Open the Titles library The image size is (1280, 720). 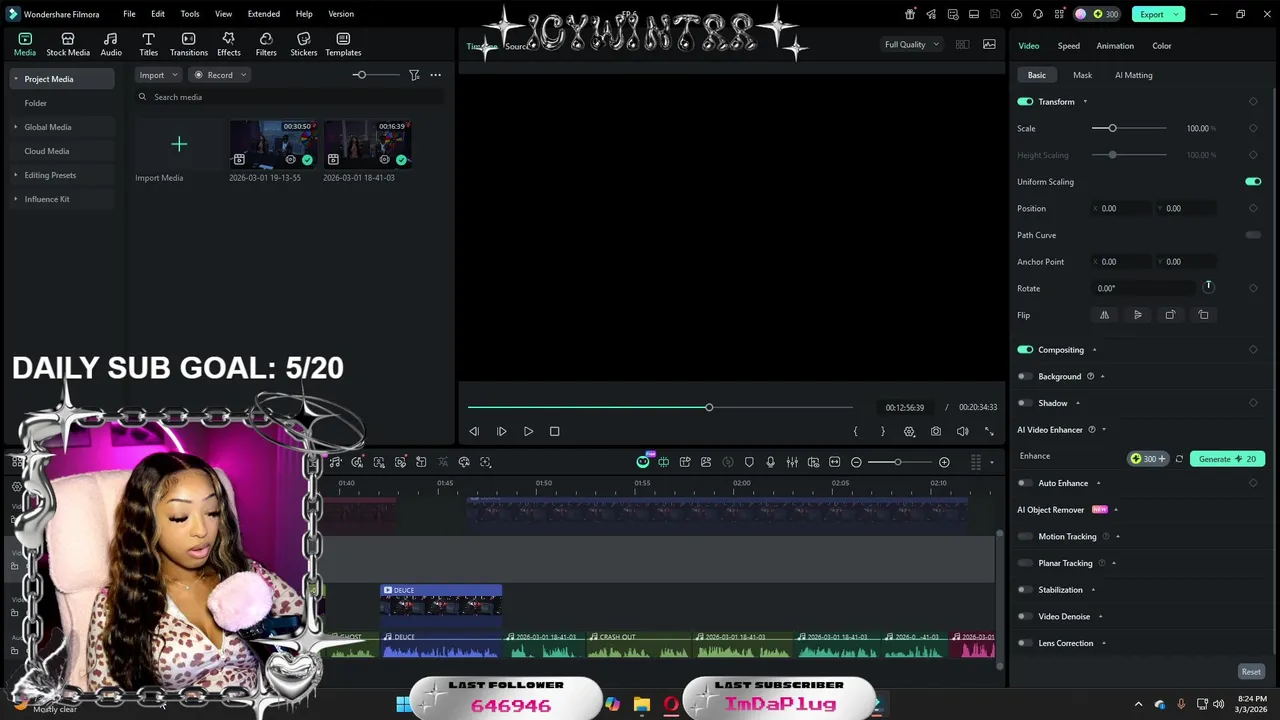click(148, 45)
